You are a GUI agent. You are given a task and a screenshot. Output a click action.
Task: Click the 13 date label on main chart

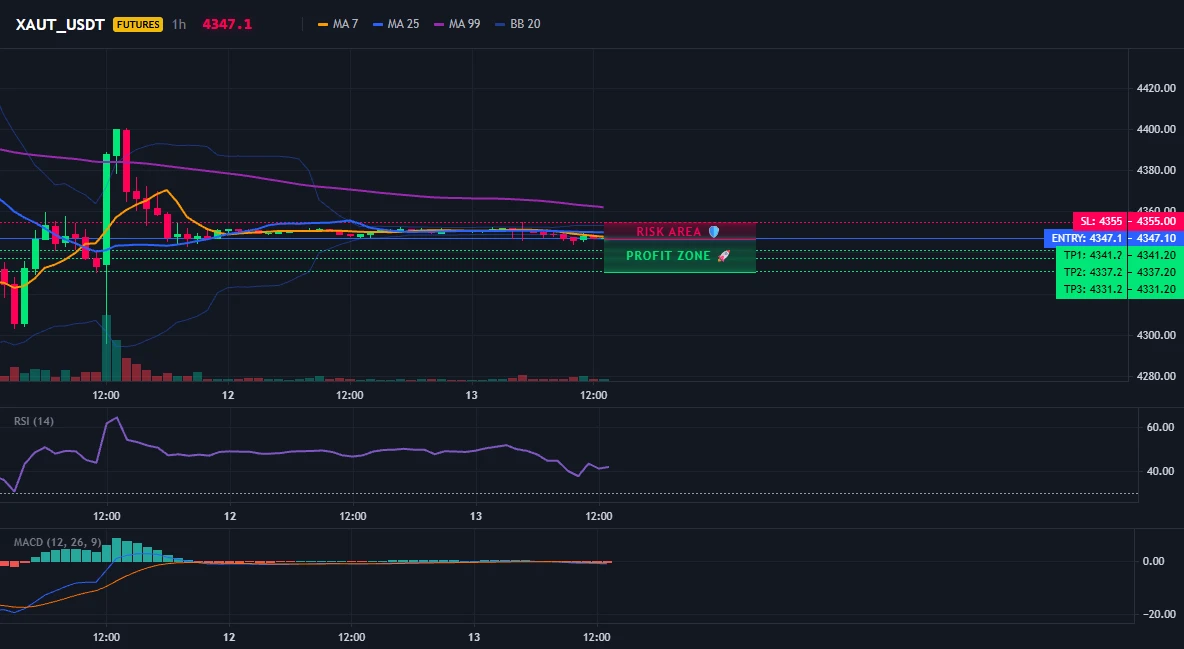[x=472, y=395]
